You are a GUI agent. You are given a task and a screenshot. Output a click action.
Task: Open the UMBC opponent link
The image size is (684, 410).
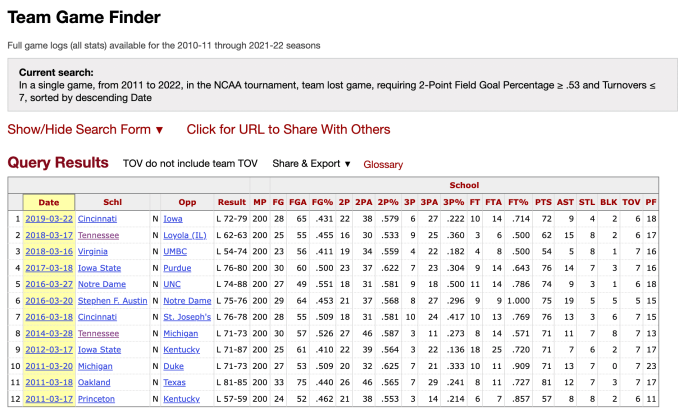[x=175, y=251]
